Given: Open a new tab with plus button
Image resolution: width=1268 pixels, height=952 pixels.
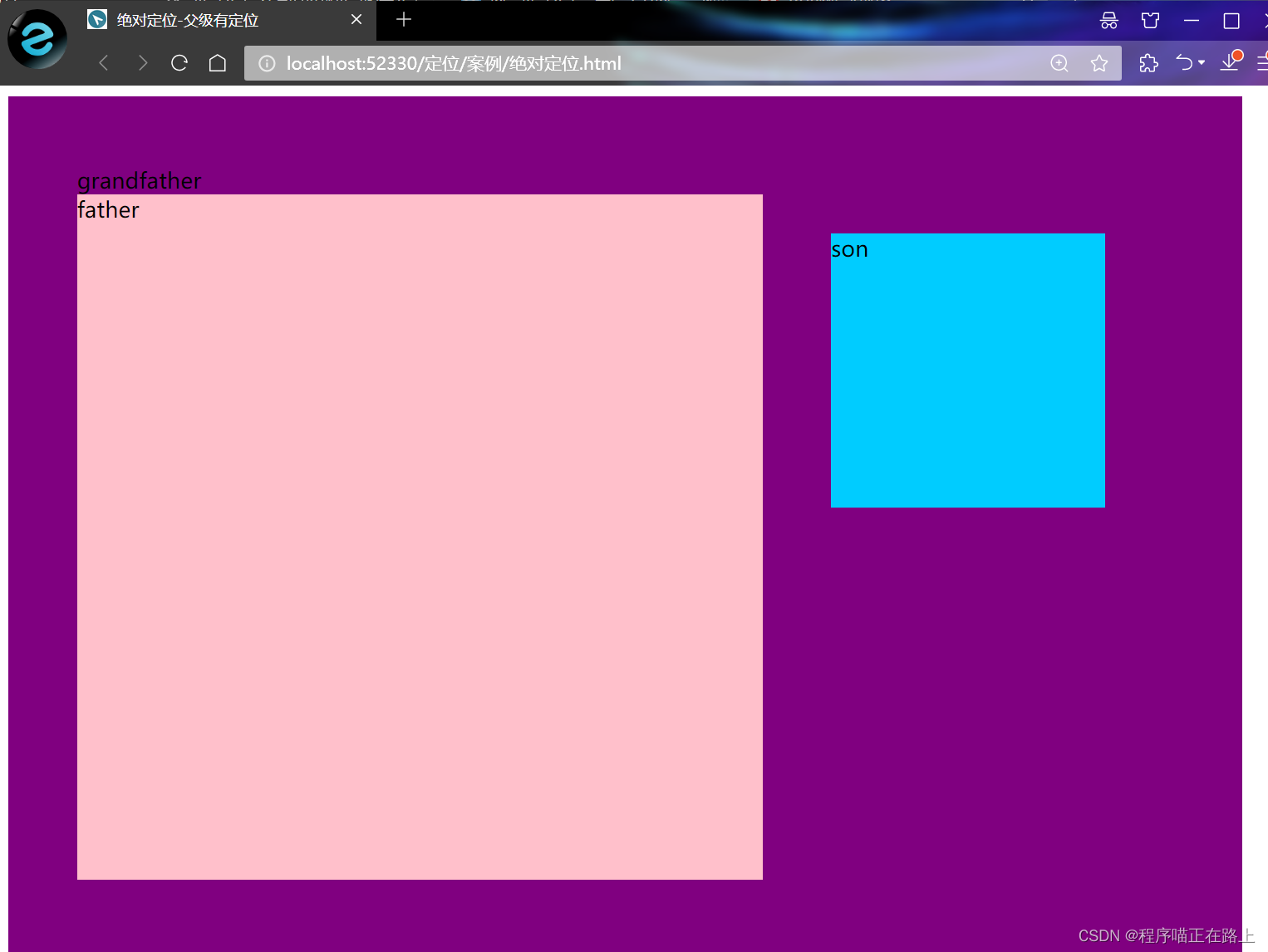Looking at the screenshot, I should 404,19.
